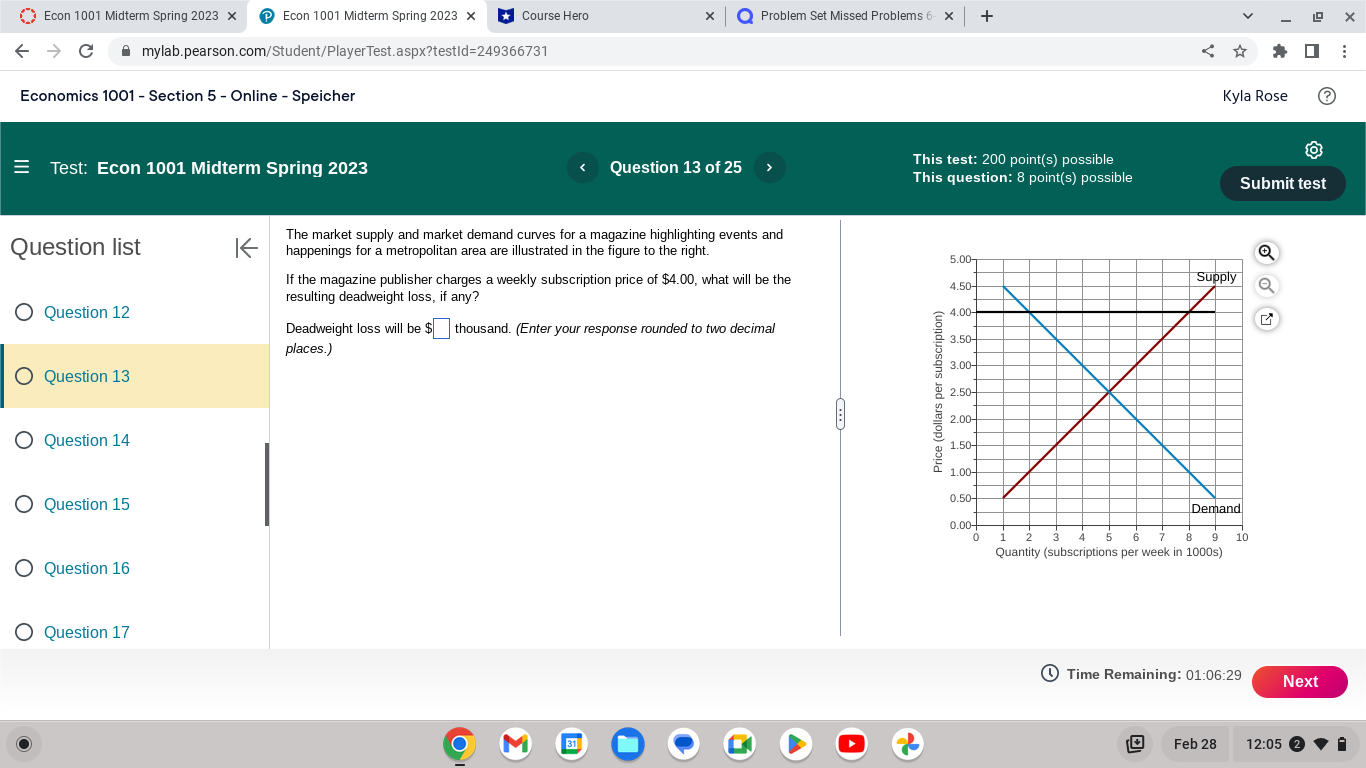Pop out the figure into a new window
This screenshot has width=1366, height=768.
point(1266,318)
